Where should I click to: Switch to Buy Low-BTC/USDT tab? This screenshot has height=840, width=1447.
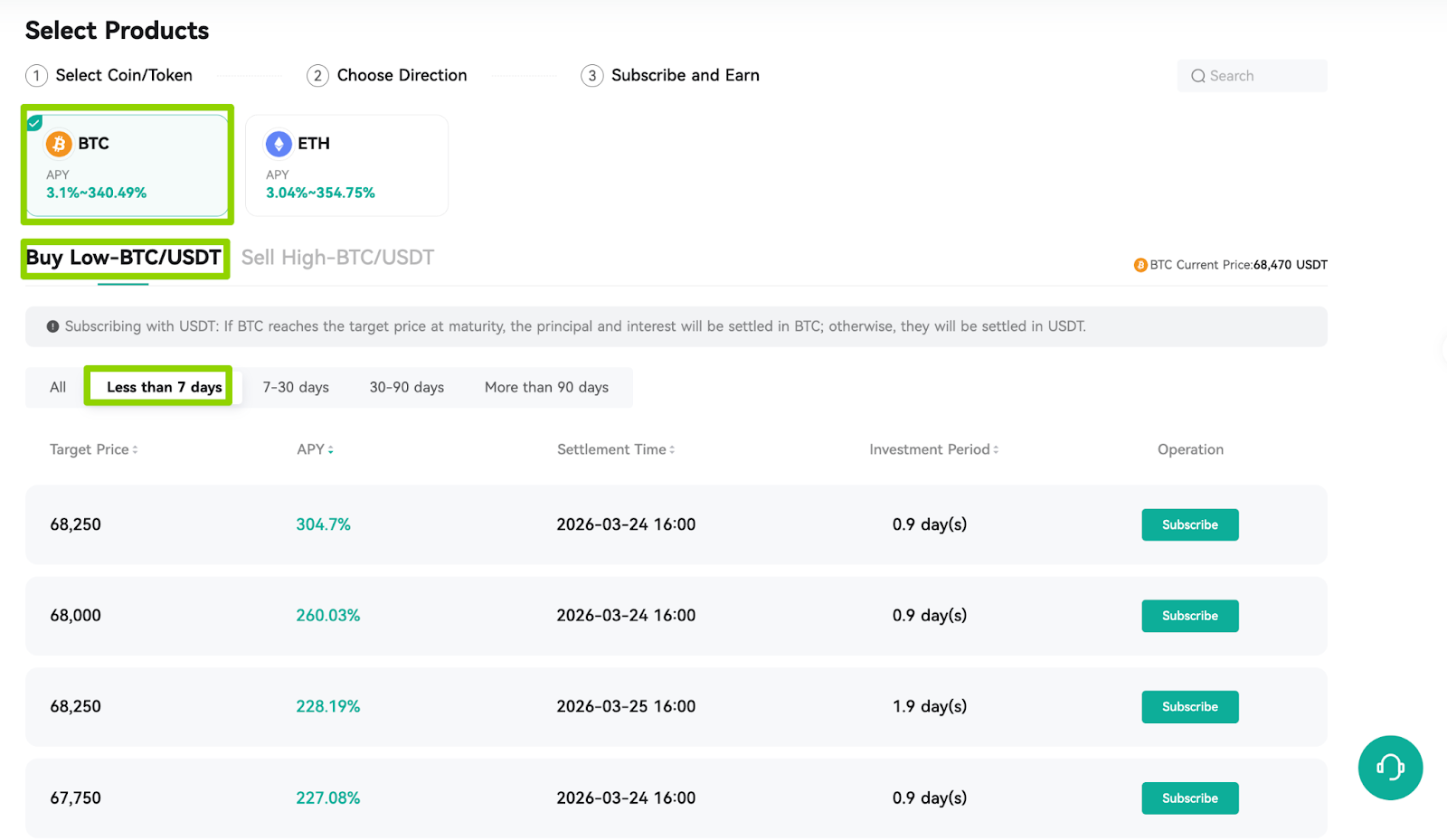123,258
